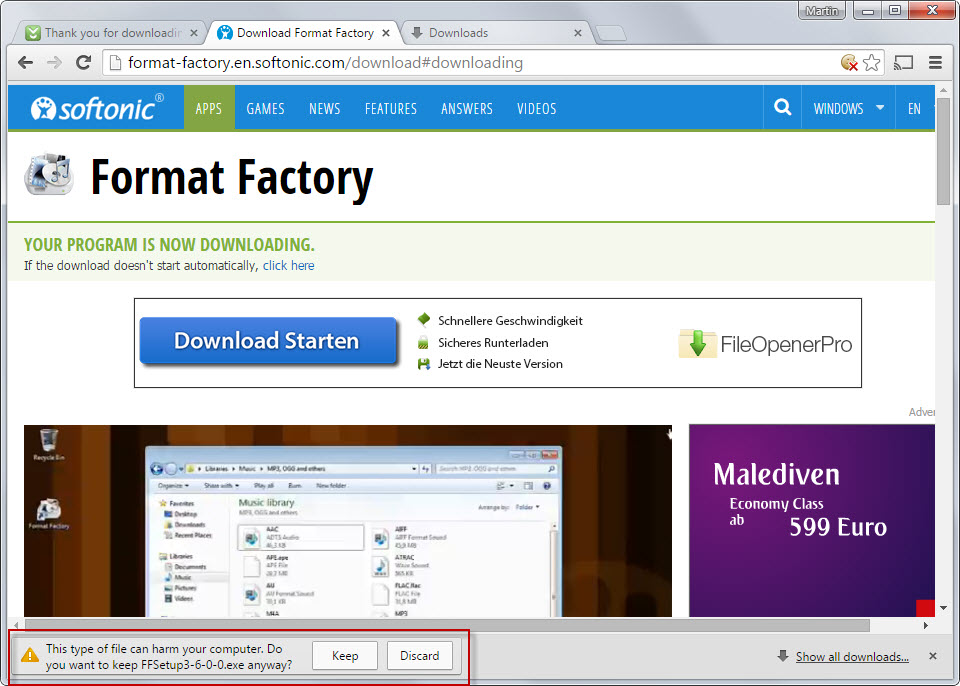Open VIDEOS menu item
The width and height of the screenshot is (960, 686).
[x=536, y=108]
